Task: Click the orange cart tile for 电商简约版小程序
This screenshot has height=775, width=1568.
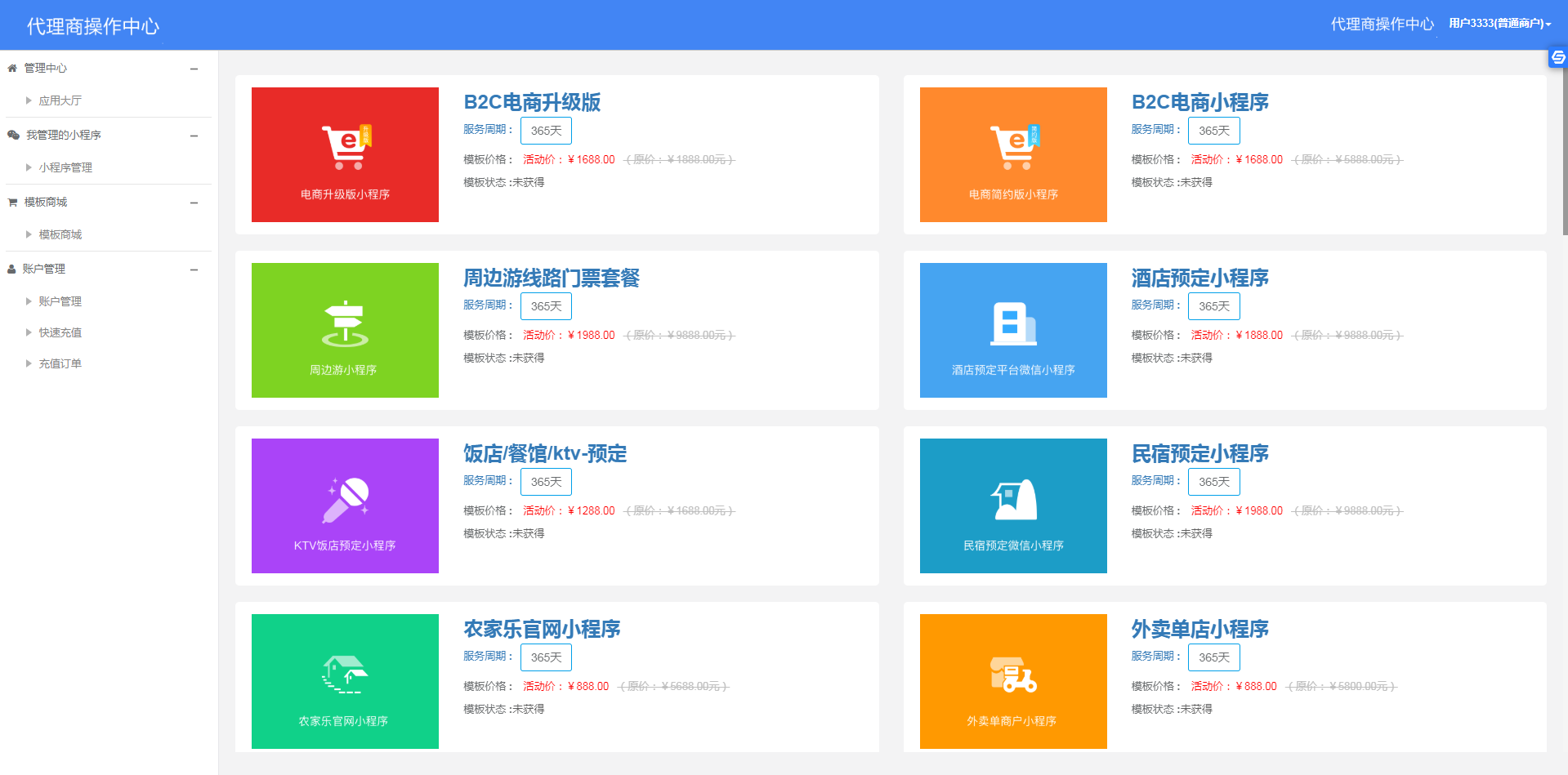Action: coord(1012,154)
